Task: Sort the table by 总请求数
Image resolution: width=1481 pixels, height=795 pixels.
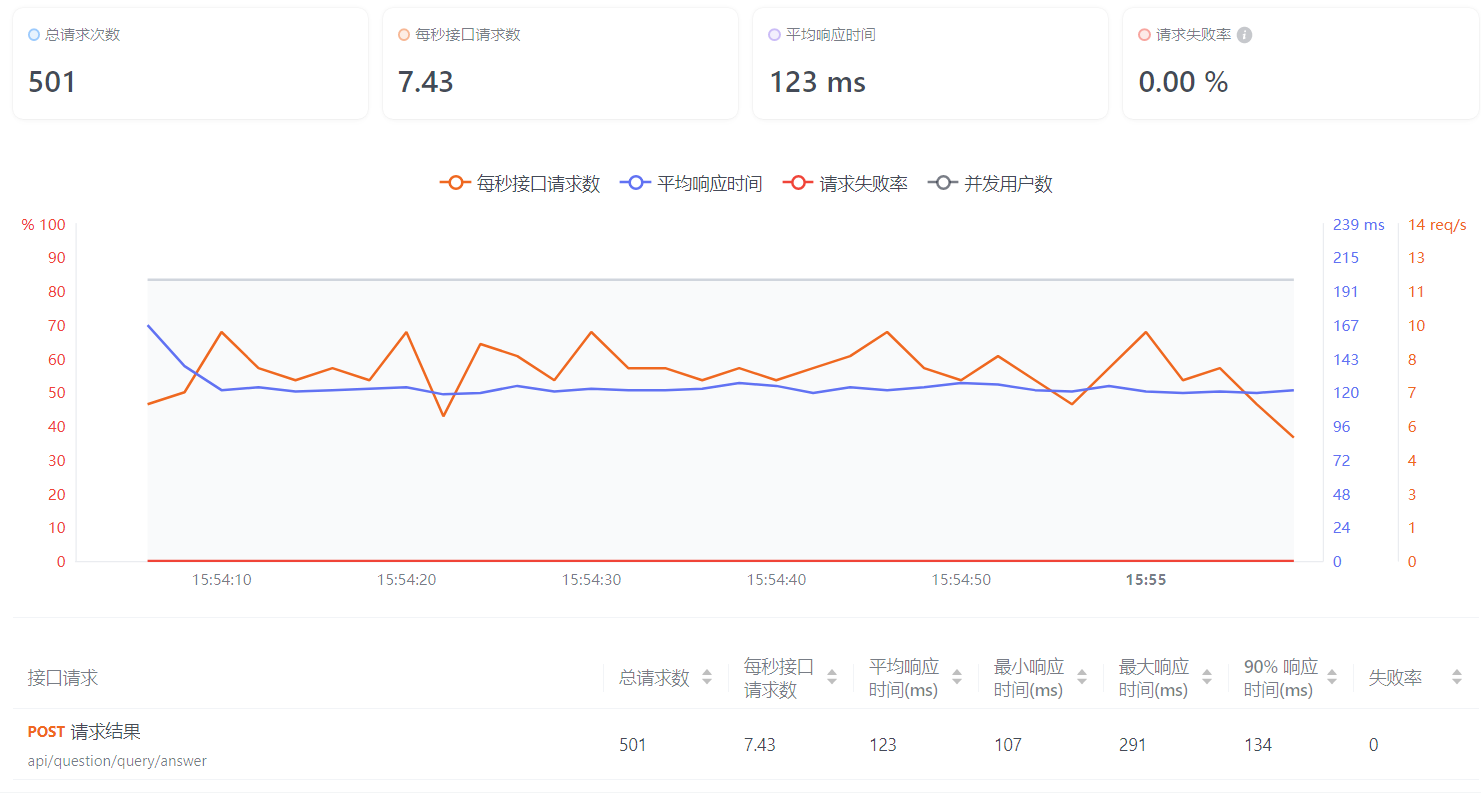Action: click(x=707, y=678)
